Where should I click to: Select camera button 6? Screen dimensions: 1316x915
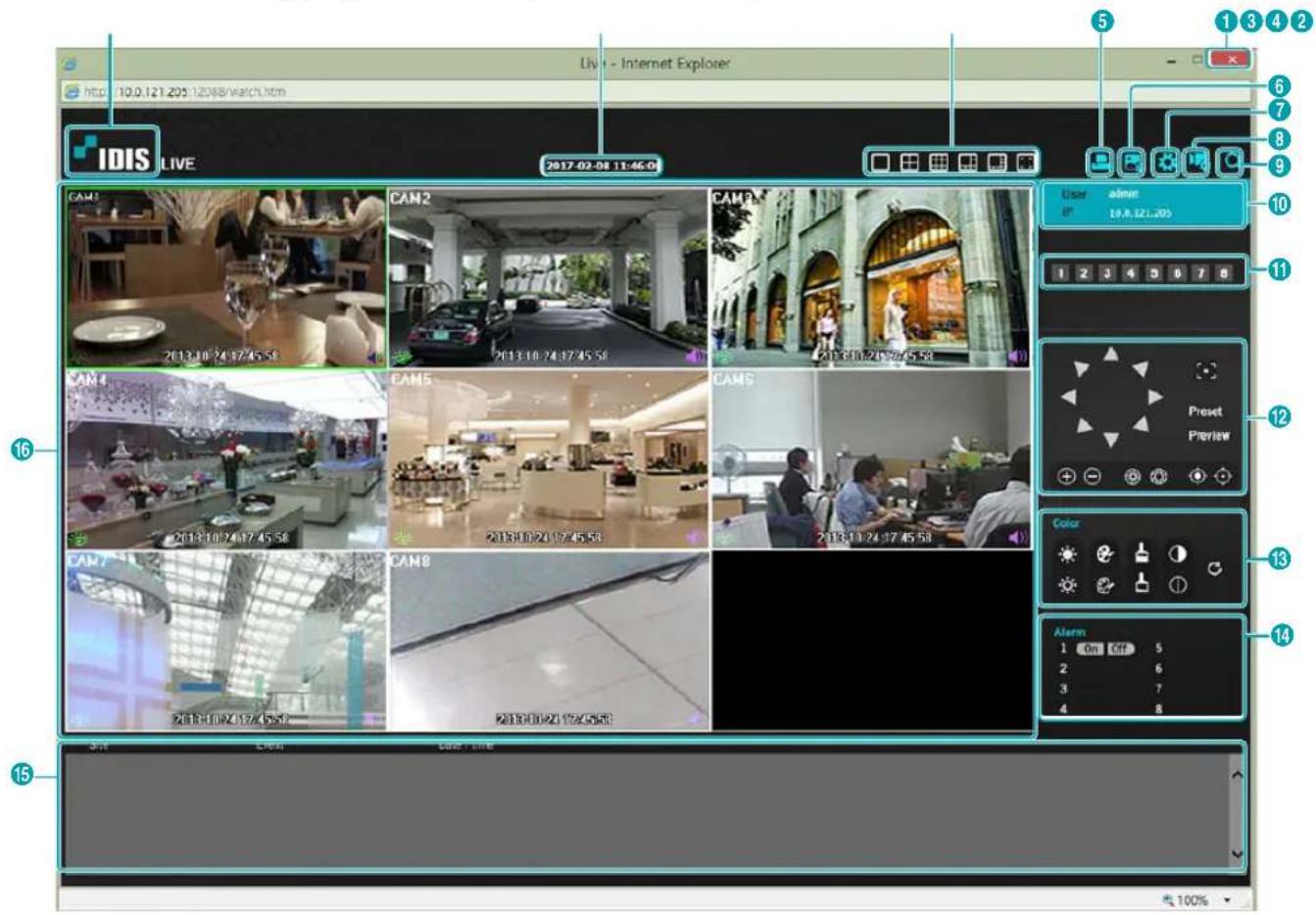[x=1178, y=273]
